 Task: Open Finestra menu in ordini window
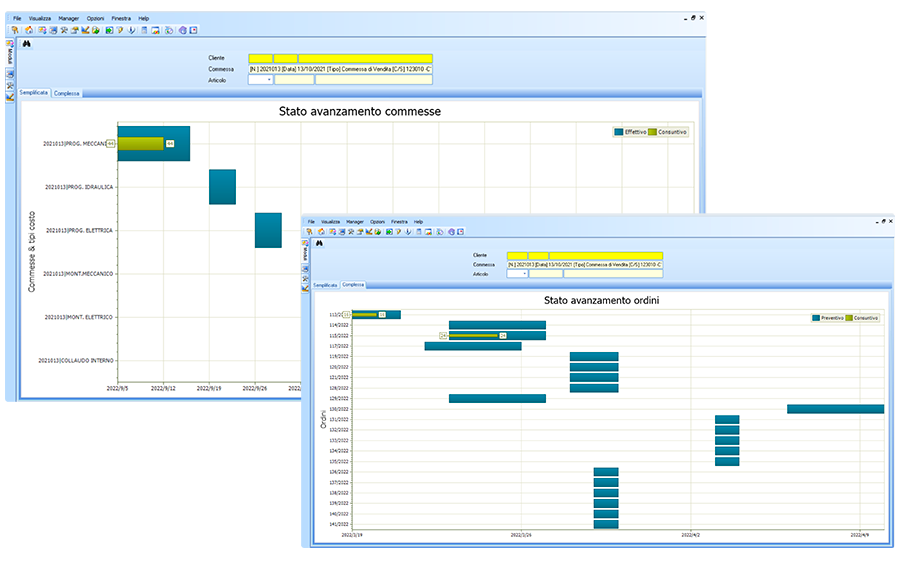[x=399, y=222]
